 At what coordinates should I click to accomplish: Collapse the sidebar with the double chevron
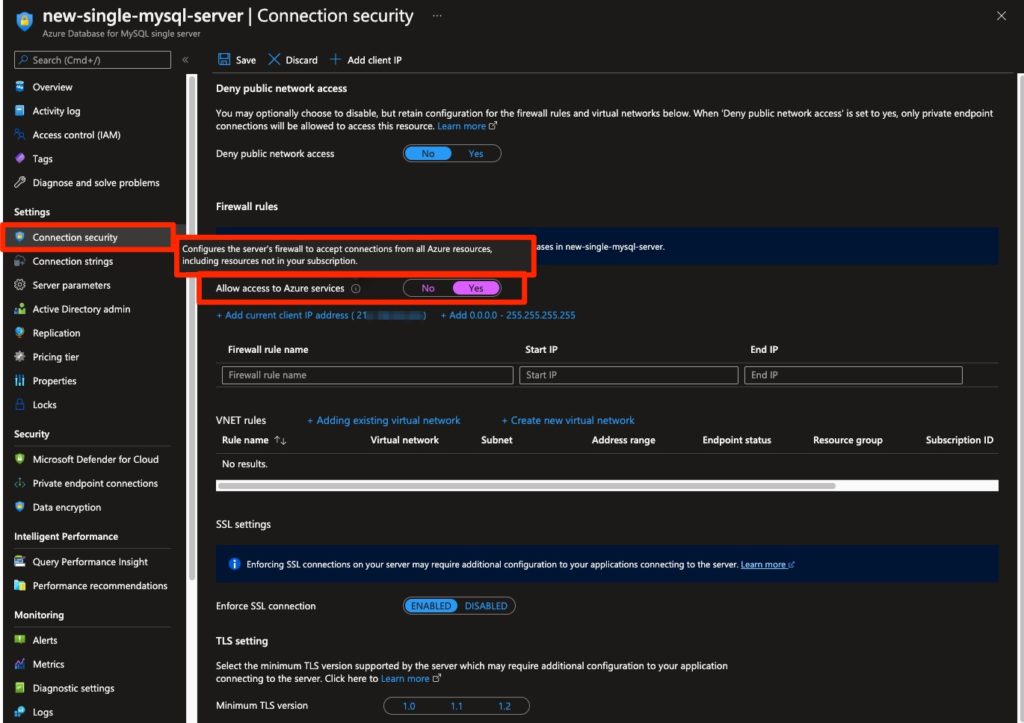185,59
